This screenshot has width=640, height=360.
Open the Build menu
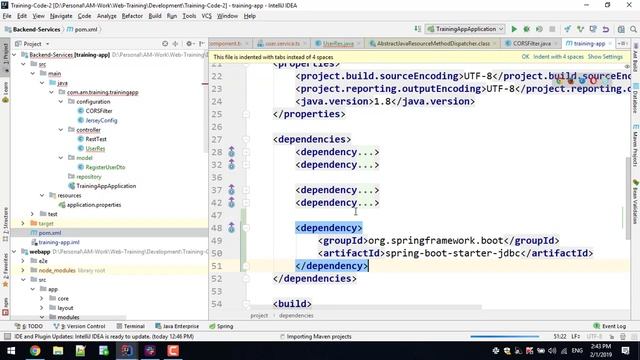point(155,16)
